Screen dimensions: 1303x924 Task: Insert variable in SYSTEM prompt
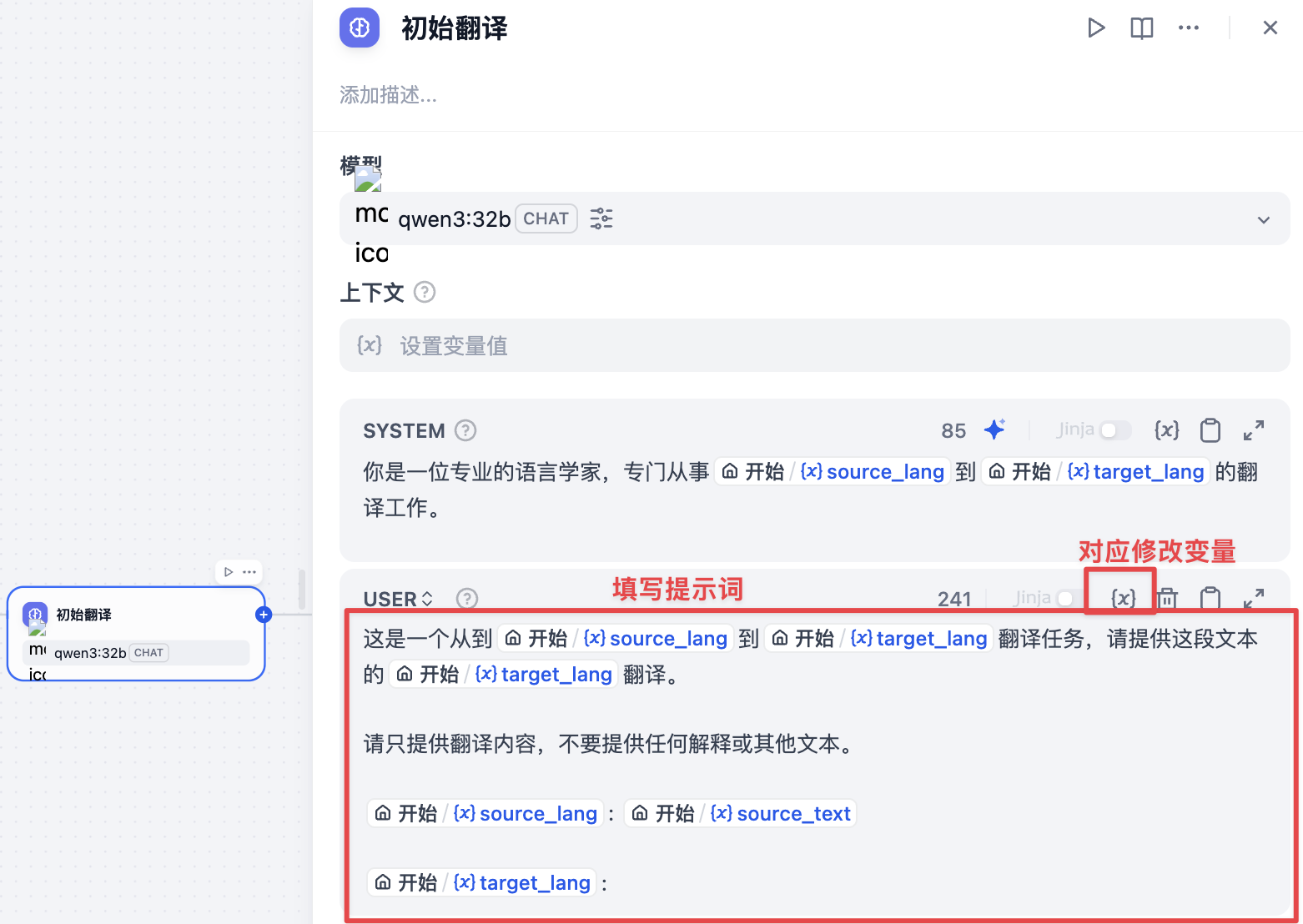(1166, 430)
